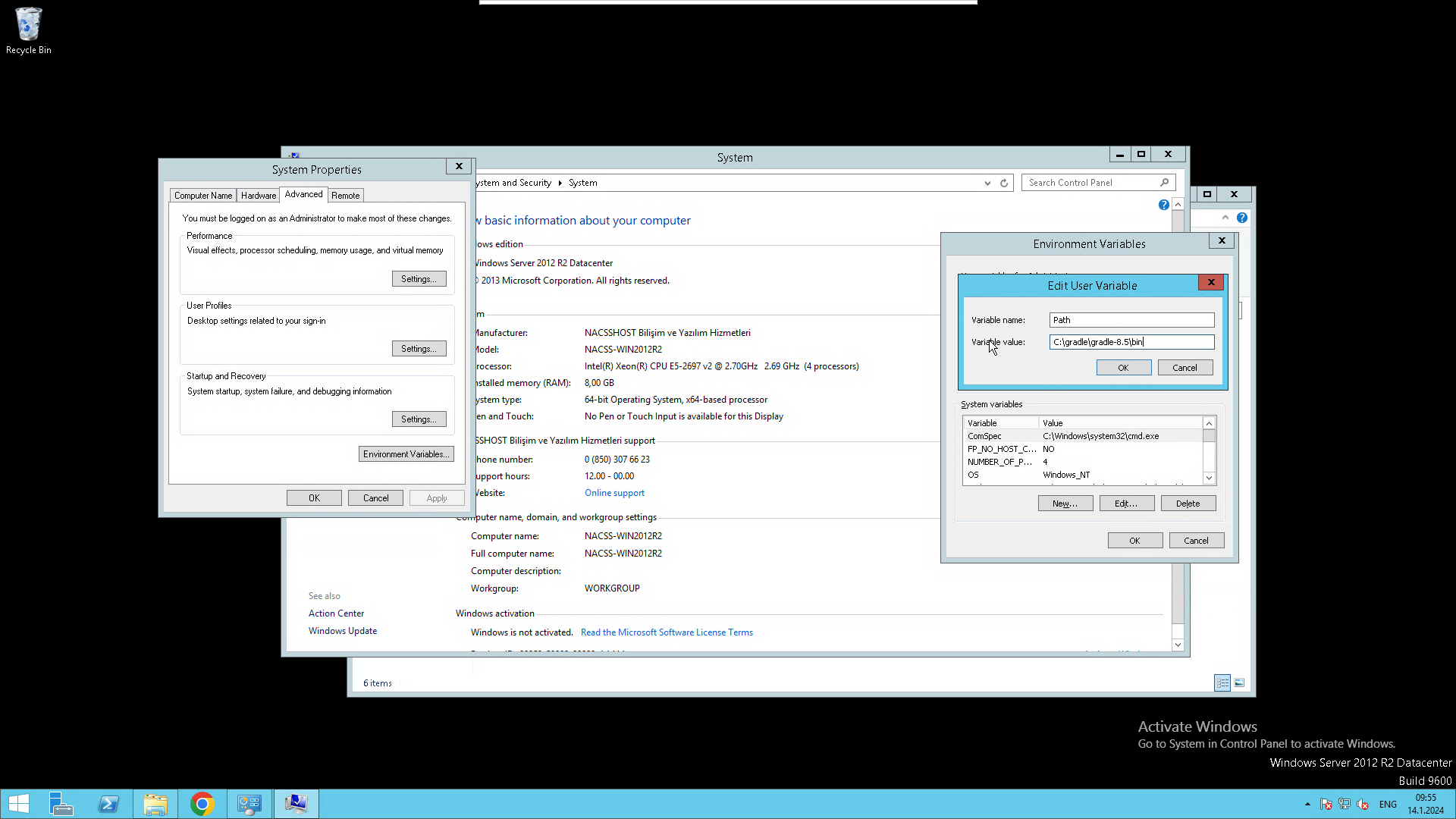The height and width of the screenshot is (819, 1456).
Task: Open the volume icon in system tray
Action: pos(1363,804)
